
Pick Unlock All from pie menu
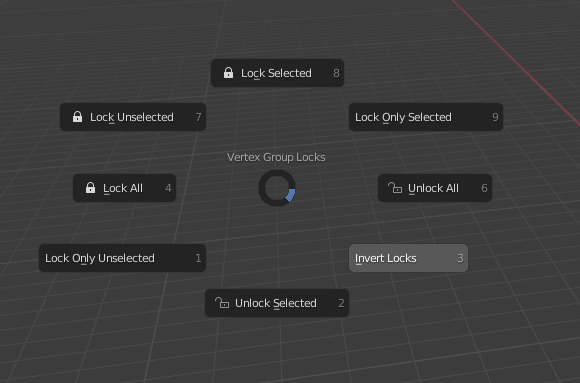click(435, 188)
